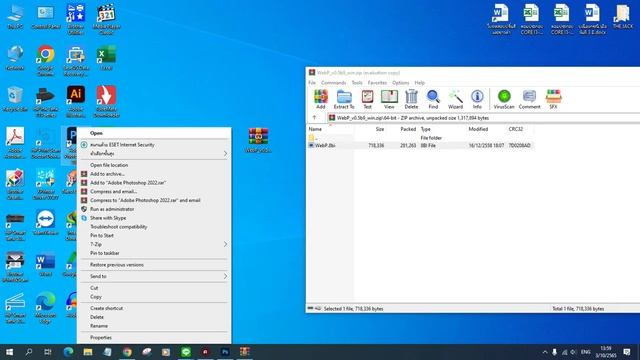Open WinRAR Tools menu
This screenshot has height=360, width=640.
357,82
